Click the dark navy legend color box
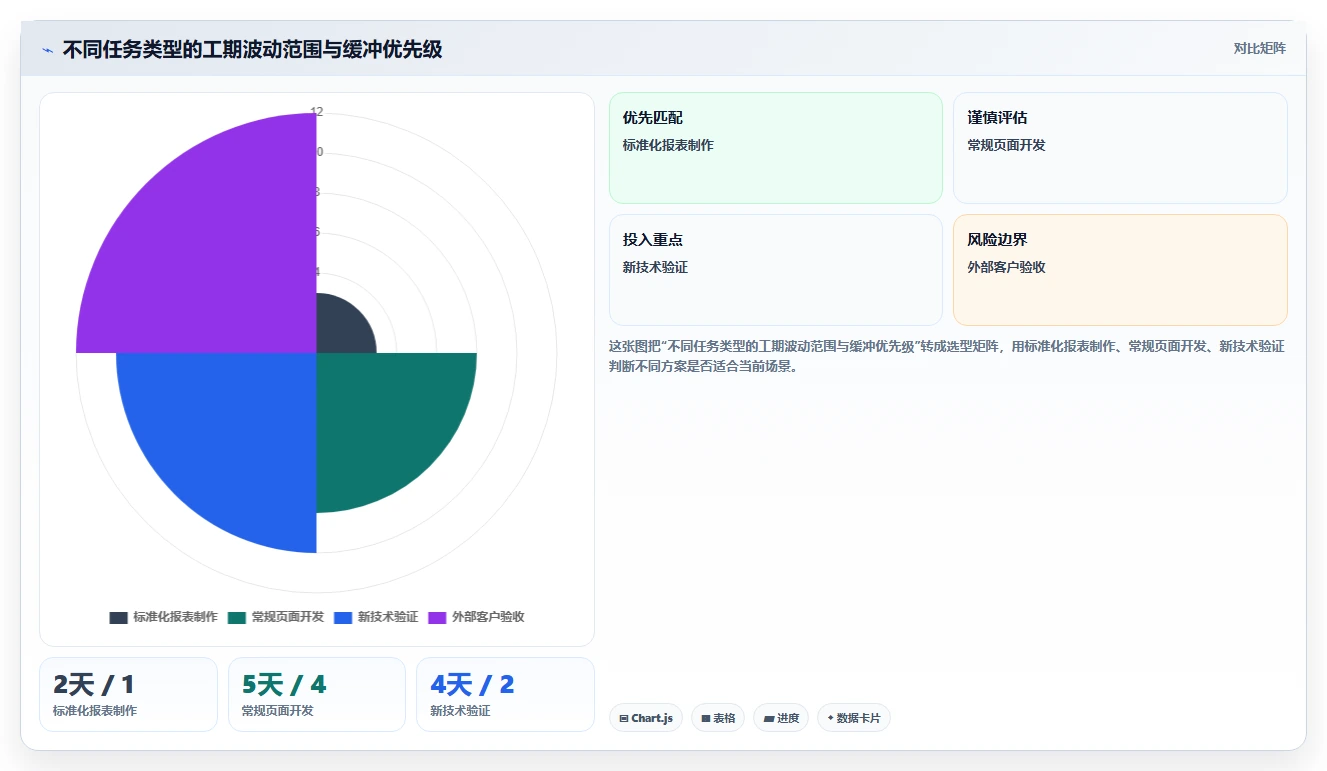The image size is (1327, 771). [118, 617]
